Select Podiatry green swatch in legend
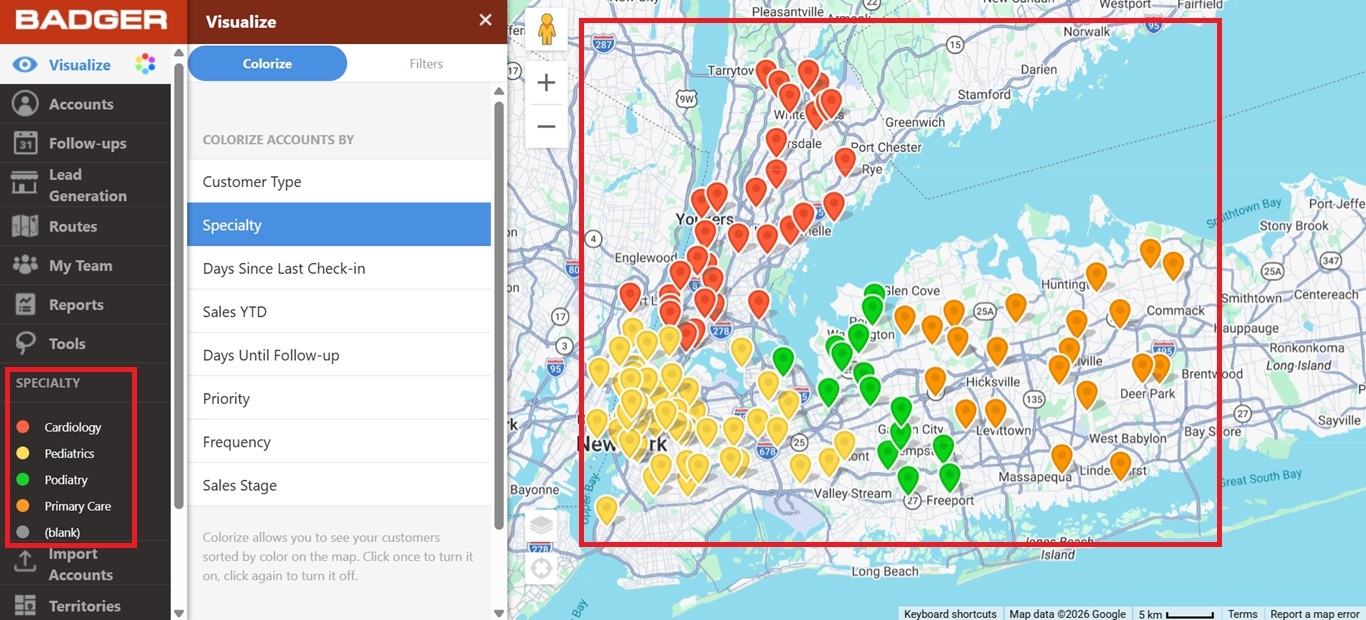Viewport: 1366px width, 620px height. coord(23,480)
